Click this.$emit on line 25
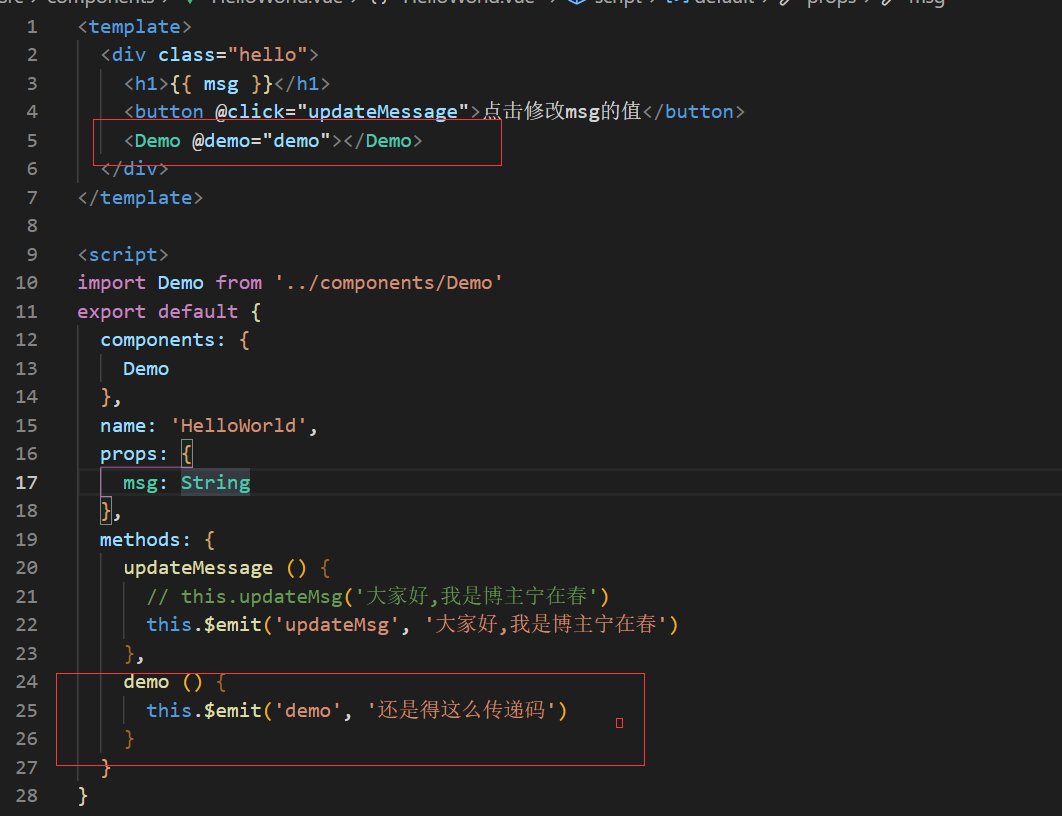This screenshot has height=816, width=1062. tap(204, 710)
